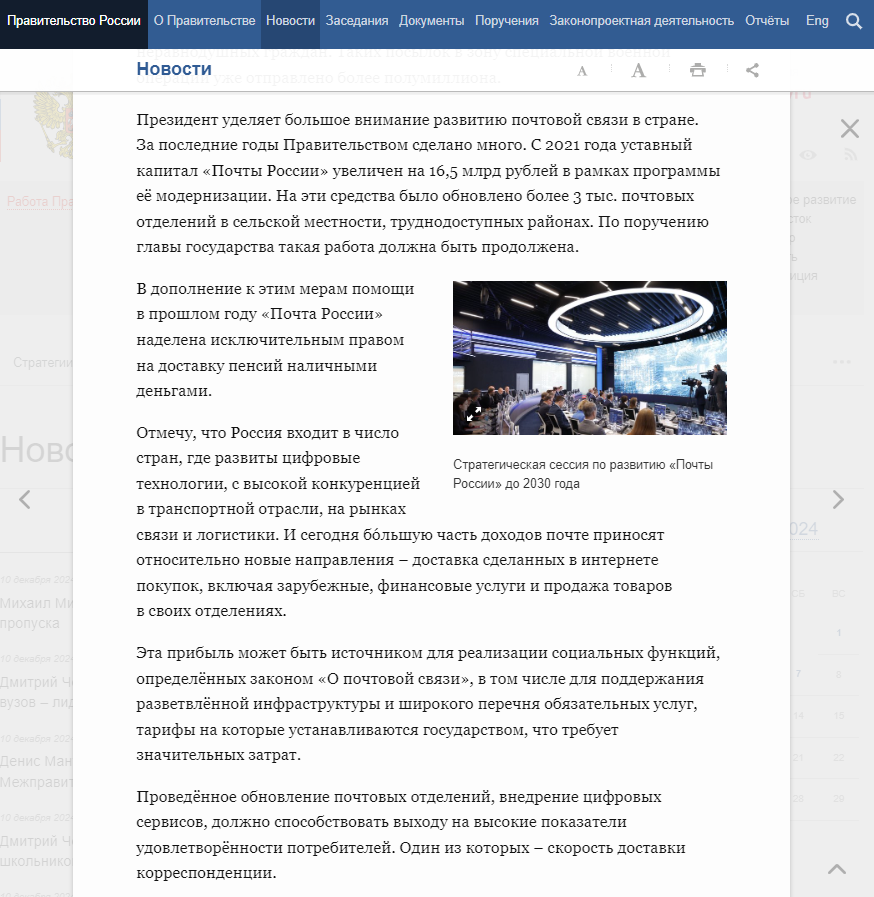Switch site language to Eng
Screen dimensions: 874x897
817,21
